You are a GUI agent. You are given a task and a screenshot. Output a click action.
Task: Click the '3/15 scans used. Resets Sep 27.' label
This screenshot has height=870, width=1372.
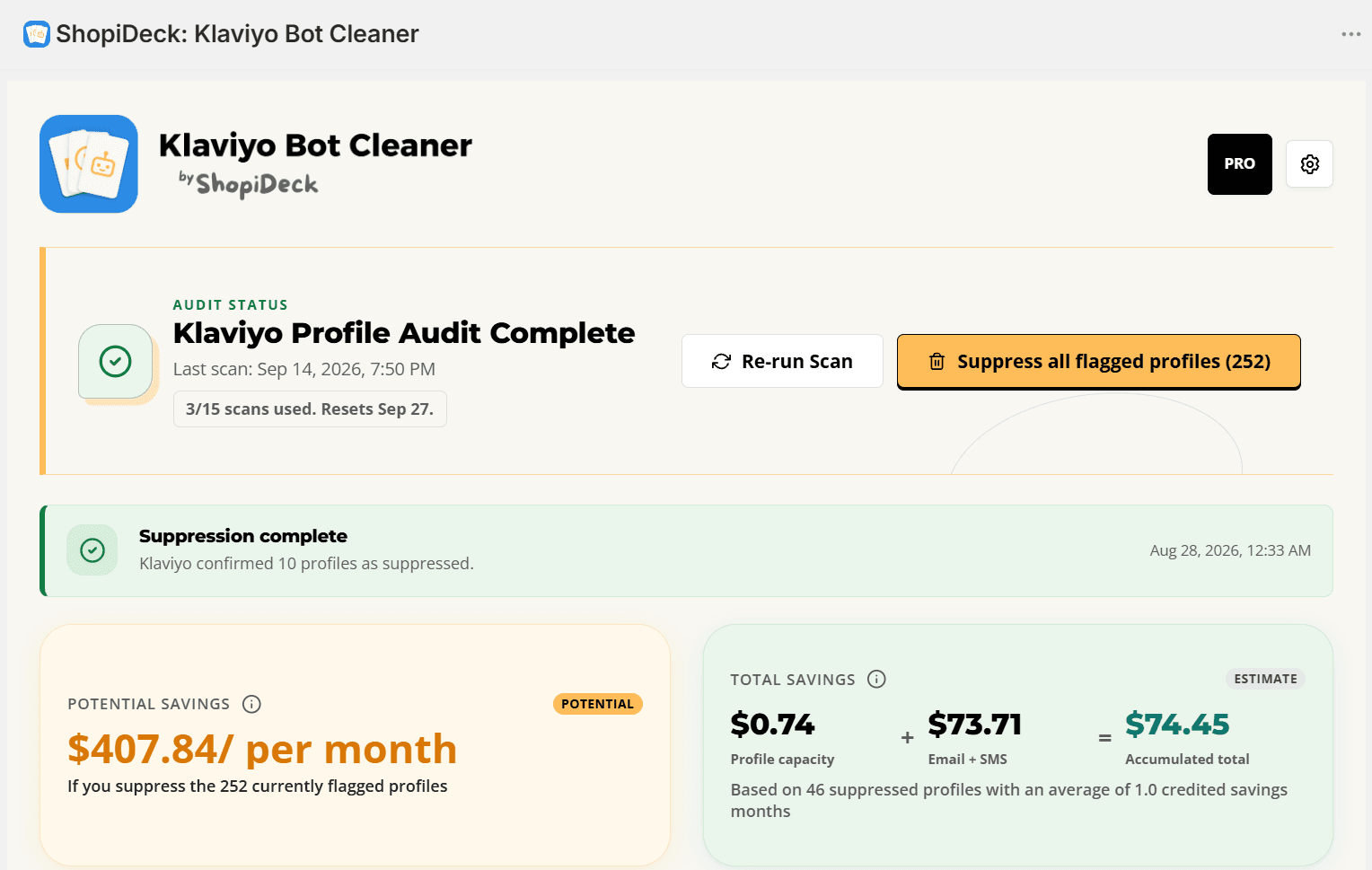(310, 409)
